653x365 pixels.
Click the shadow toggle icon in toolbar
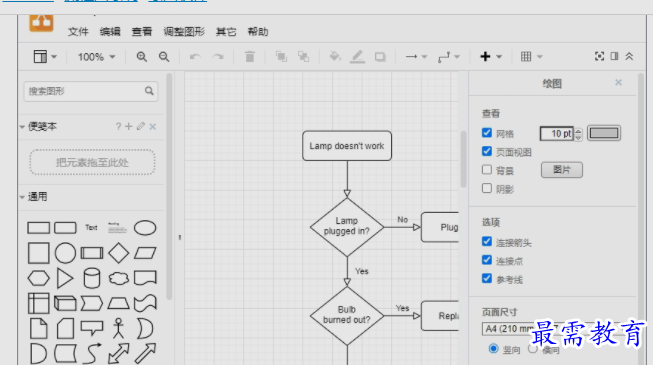[380, 57]
